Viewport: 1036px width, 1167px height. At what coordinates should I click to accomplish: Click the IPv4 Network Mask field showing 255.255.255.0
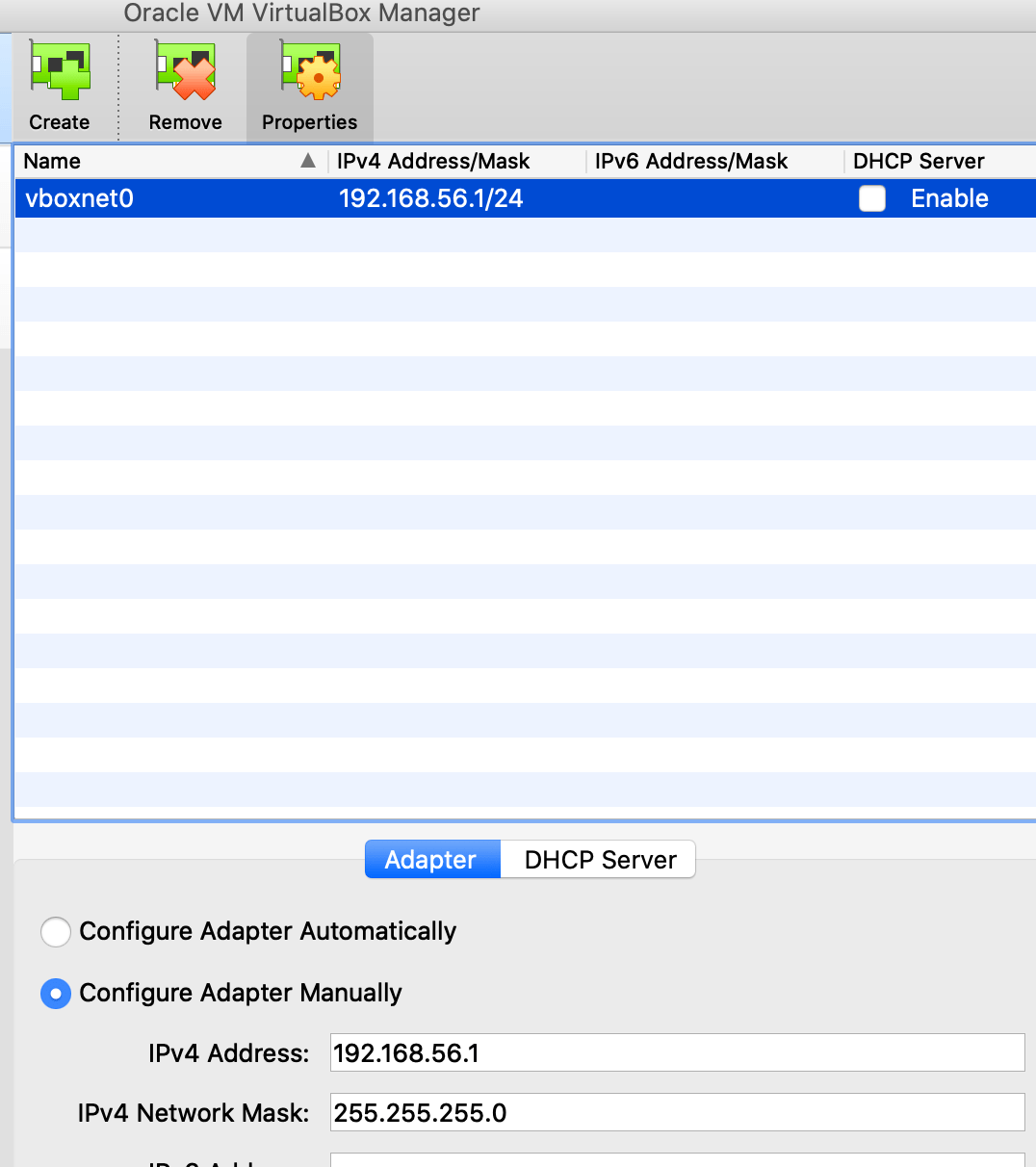[x=674, y=1112]
